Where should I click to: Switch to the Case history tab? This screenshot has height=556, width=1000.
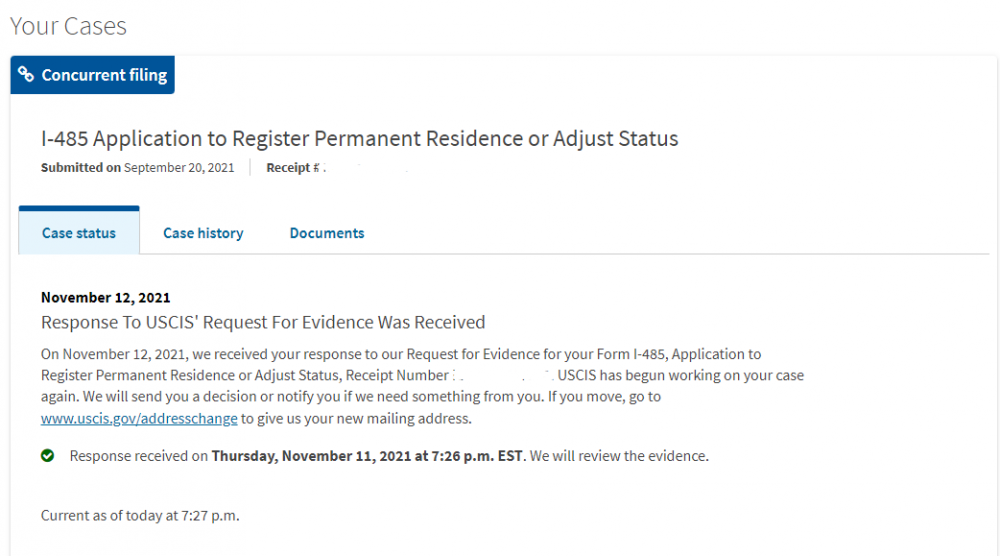tap(203, 233)
